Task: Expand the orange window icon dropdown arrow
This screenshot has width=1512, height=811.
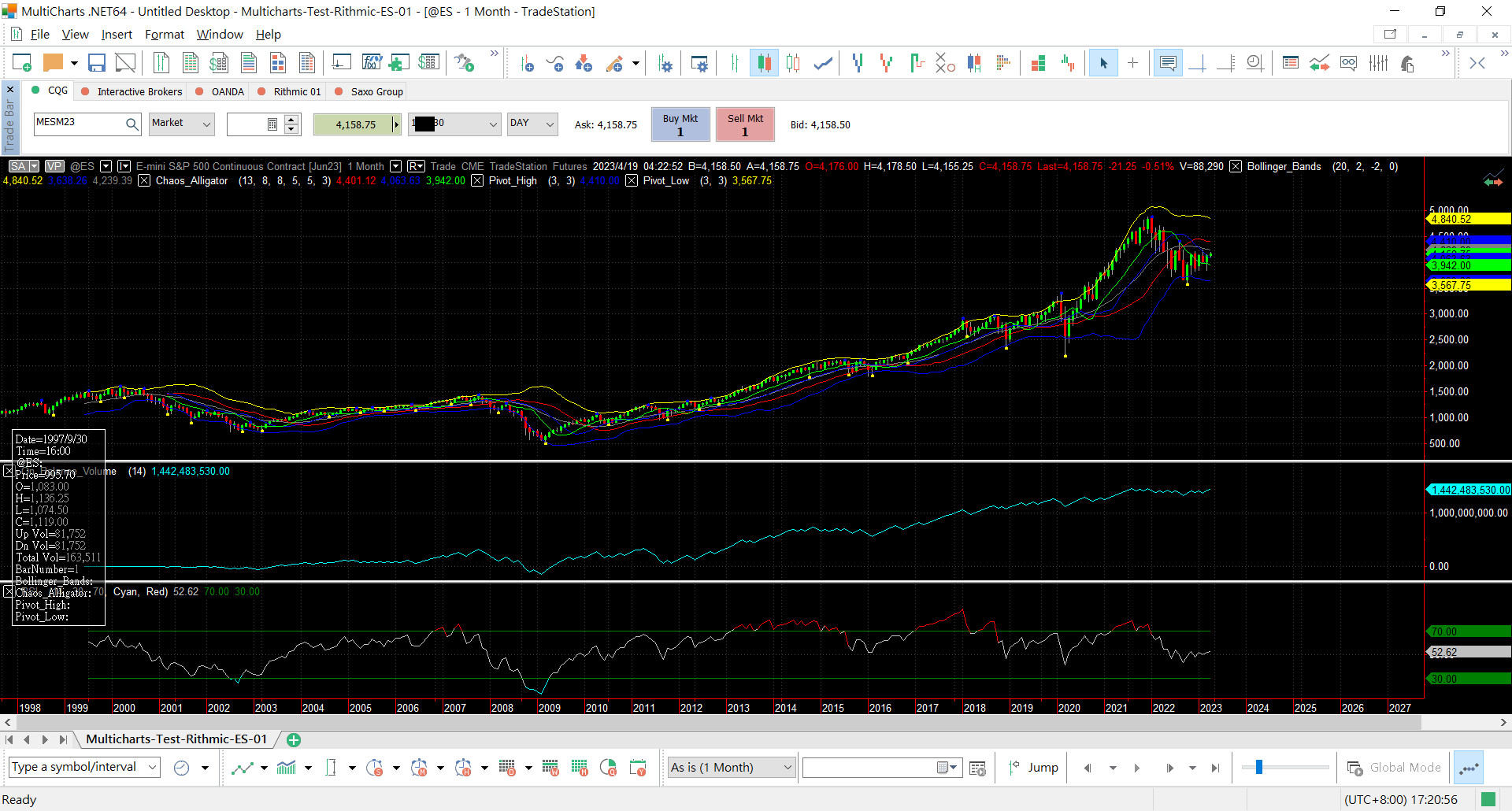Action: click(x=74, y=63)
